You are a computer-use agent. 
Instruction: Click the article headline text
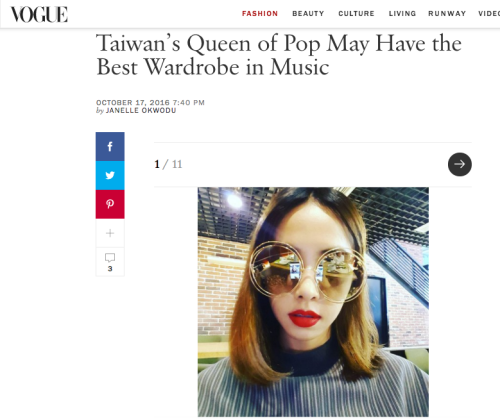(279, 55)
